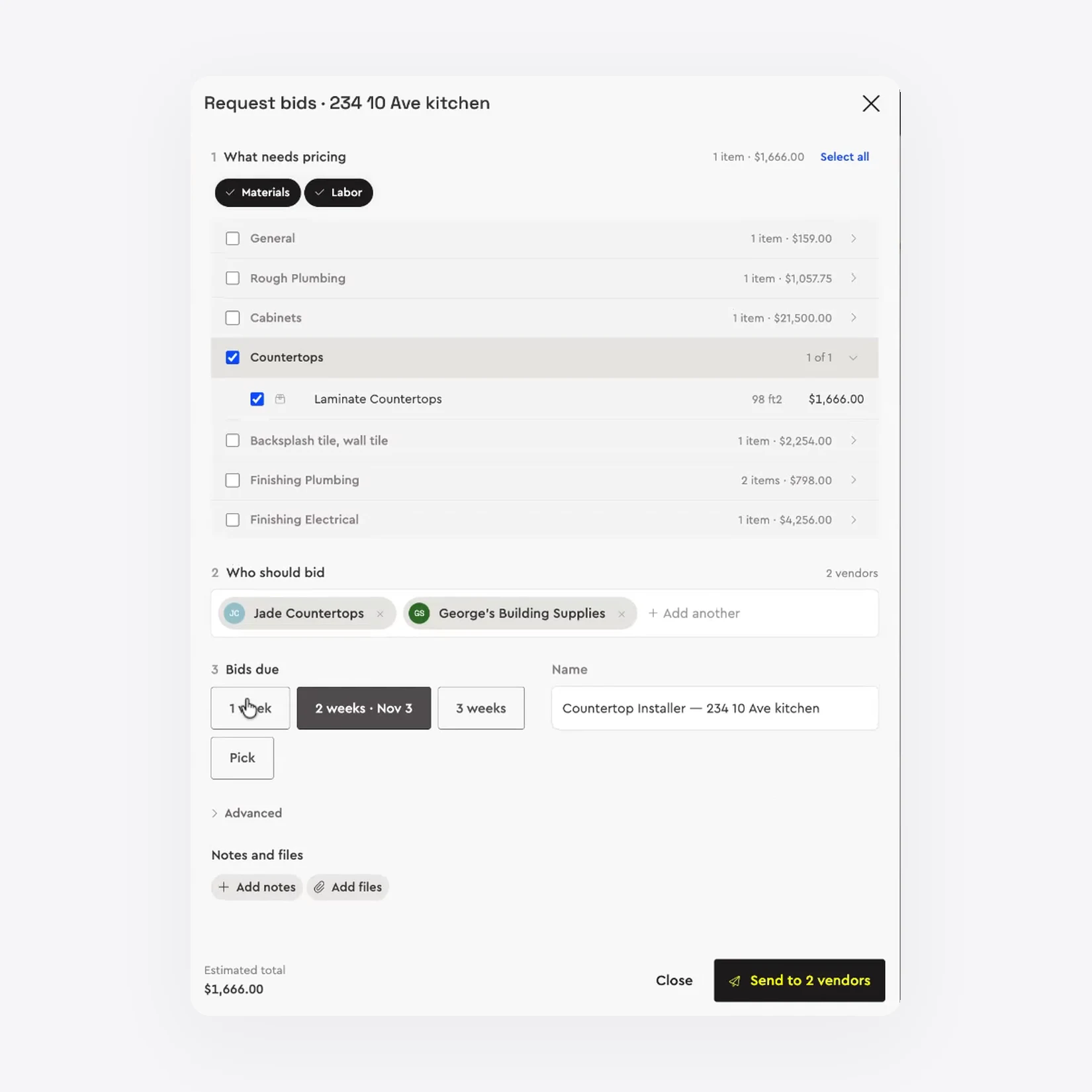Check the Finishing Electrical checkbox
This screenshot has width=1092, height=1092.
(x=232, y=520)
